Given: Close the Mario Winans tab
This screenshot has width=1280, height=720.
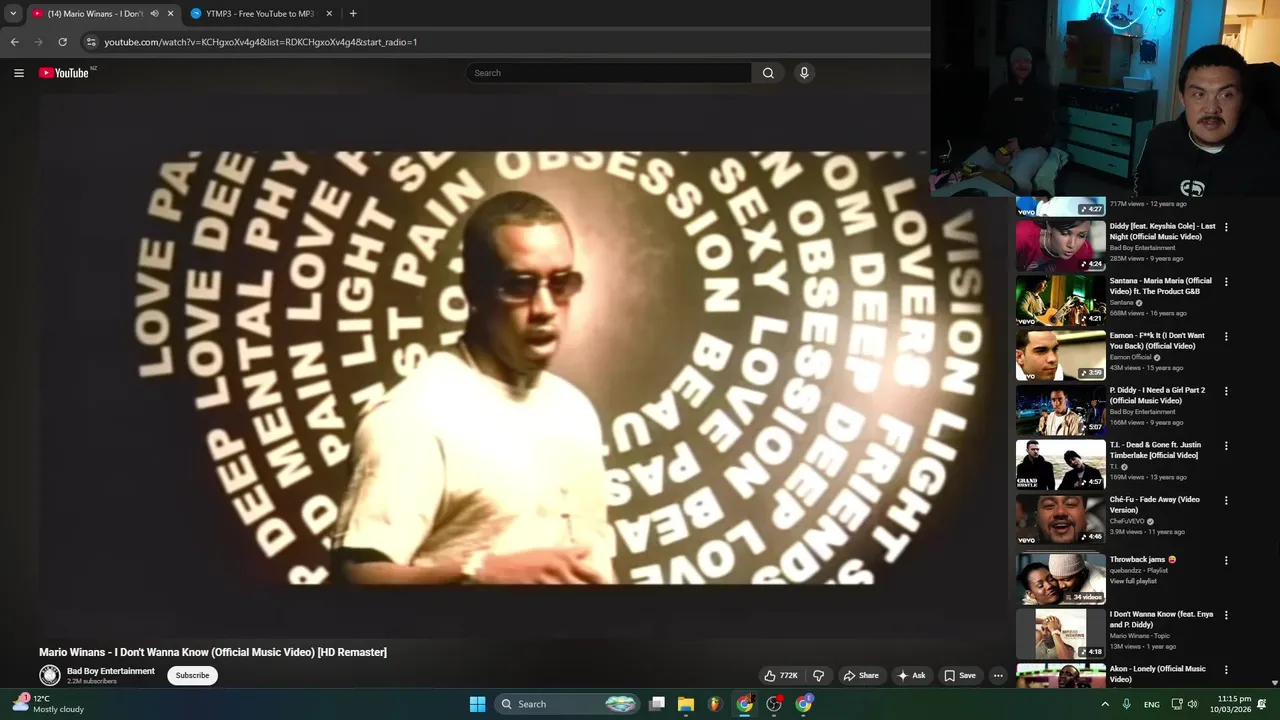Looking at the screenshot, I should pyautogui.click(x=170, y=14).
